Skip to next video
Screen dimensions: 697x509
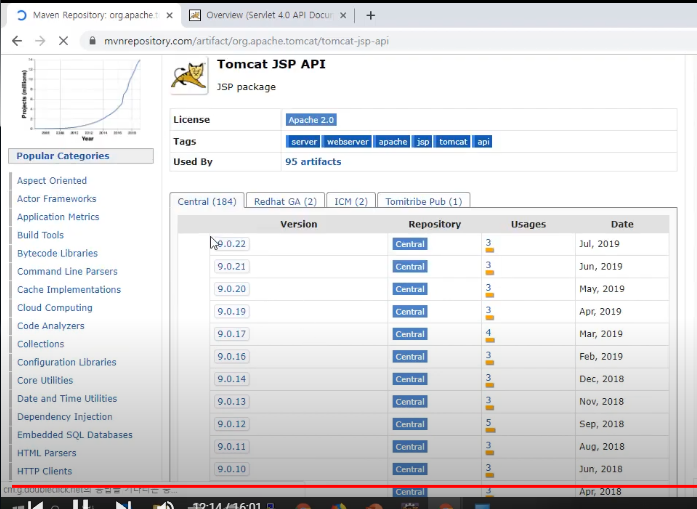click(x=123, y=505)
